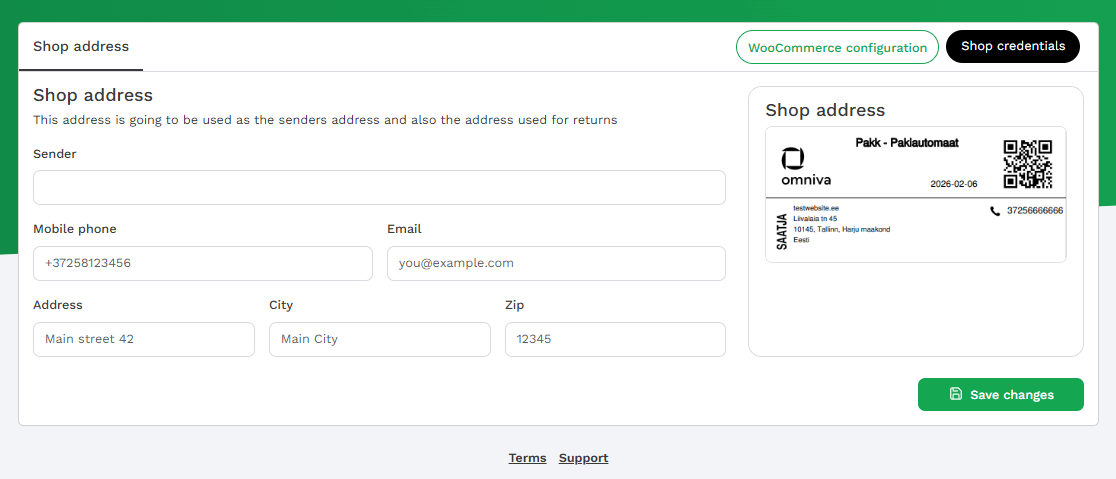
Task: Click the Omniva logo on the label
Action: (x=805, y=167)
